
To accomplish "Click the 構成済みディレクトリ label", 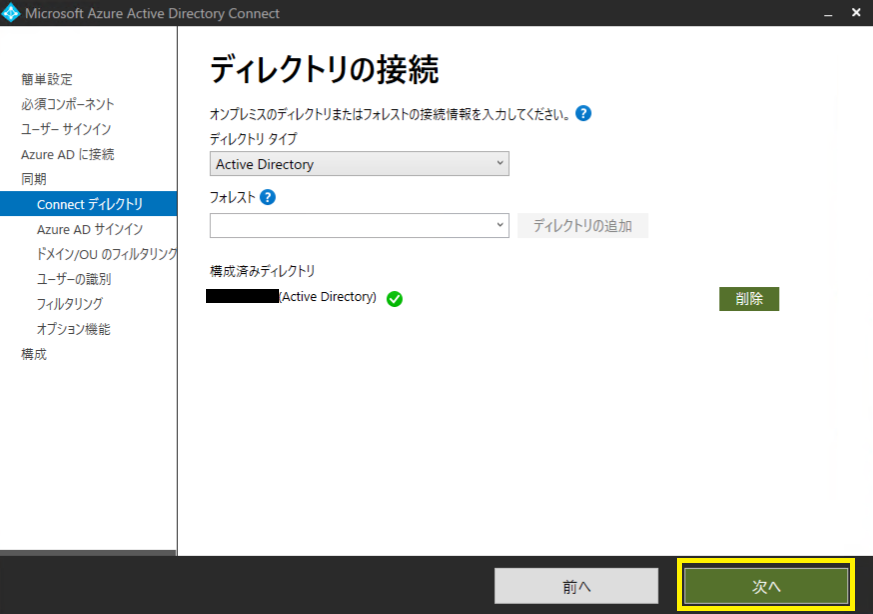I will [262, 271].
